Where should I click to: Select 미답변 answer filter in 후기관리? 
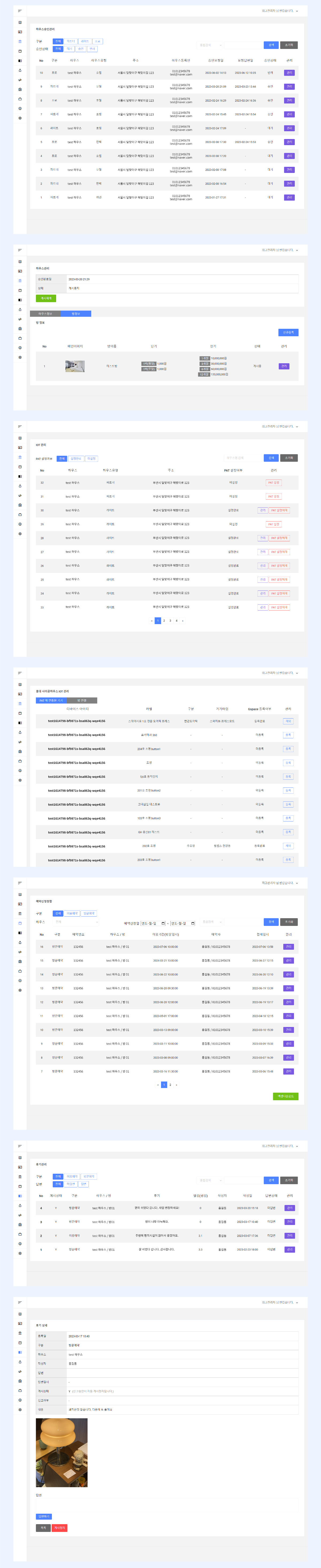pyautogui.click(x=71, y=1184)
